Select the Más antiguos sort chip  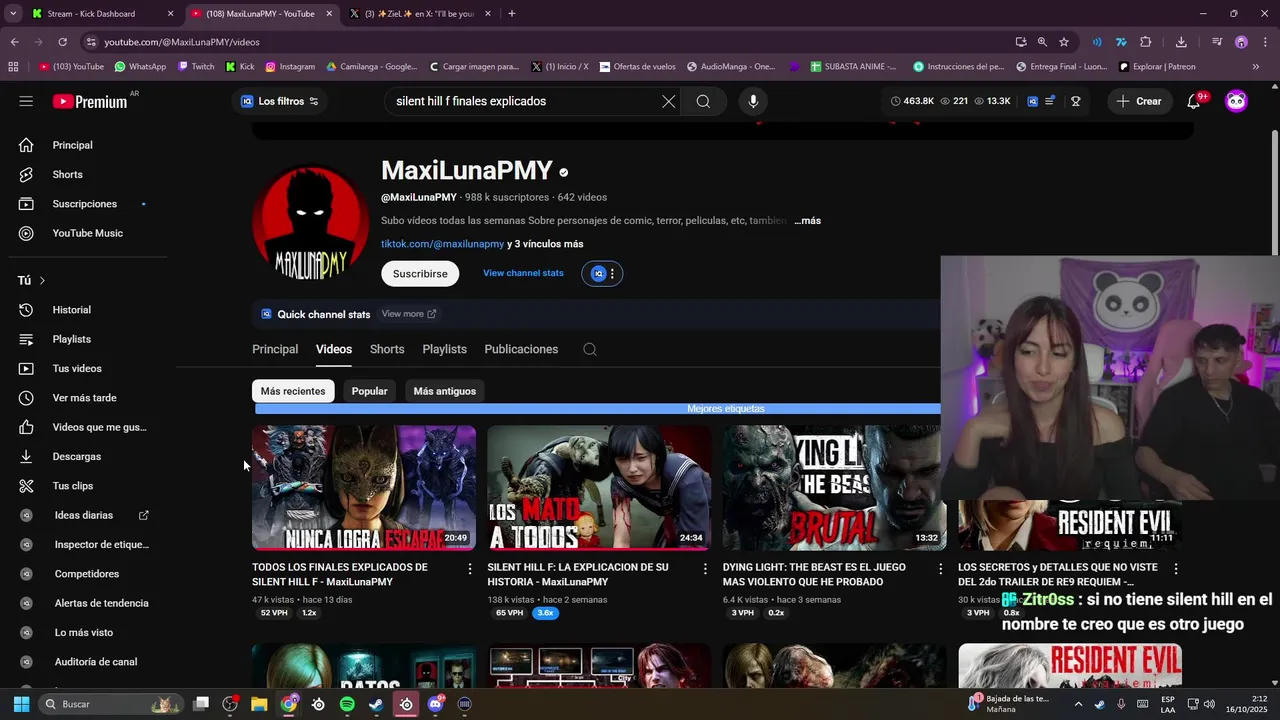tap(445, 391)
